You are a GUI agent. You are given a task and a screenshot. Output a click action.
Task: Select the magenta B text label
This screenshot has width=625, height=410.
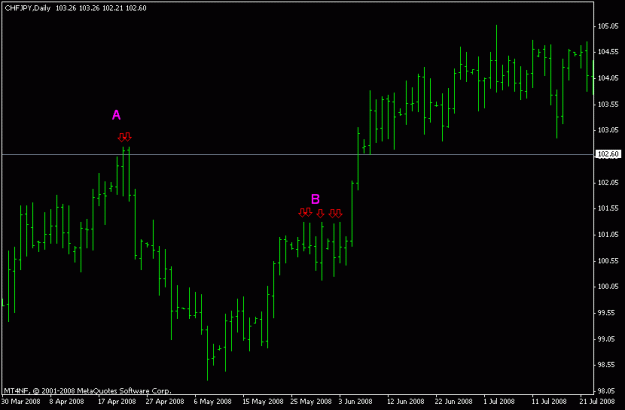(315, 199)
